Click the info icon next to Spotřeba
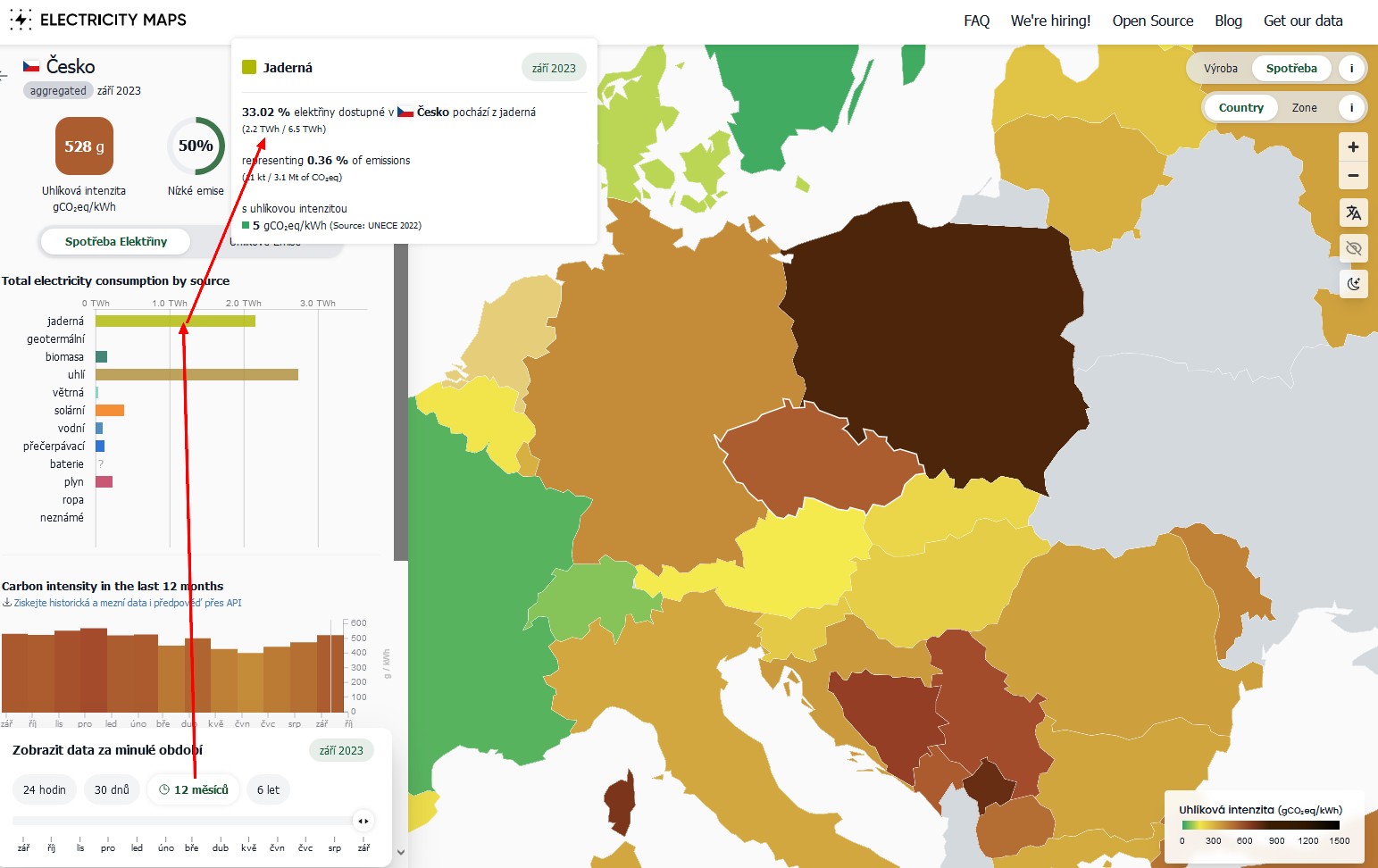The image size is (1378, 868). (x=1352, y=68)
